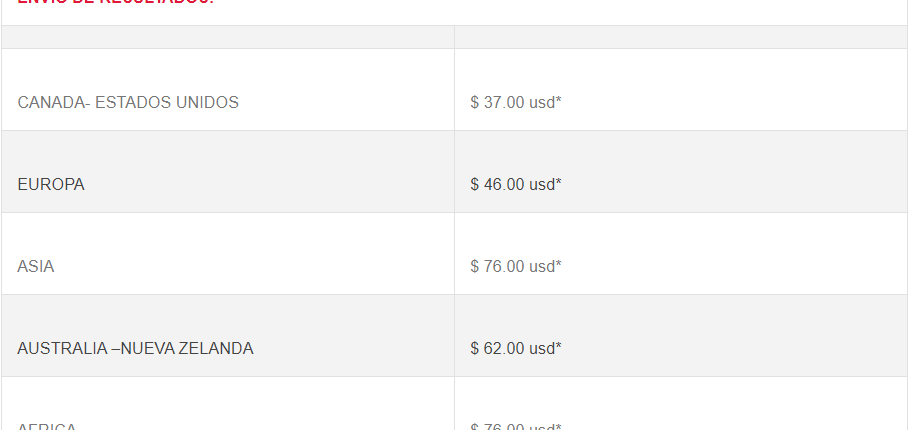Click the ASIA region label
908x430 pixels.
tap(36, 267)
